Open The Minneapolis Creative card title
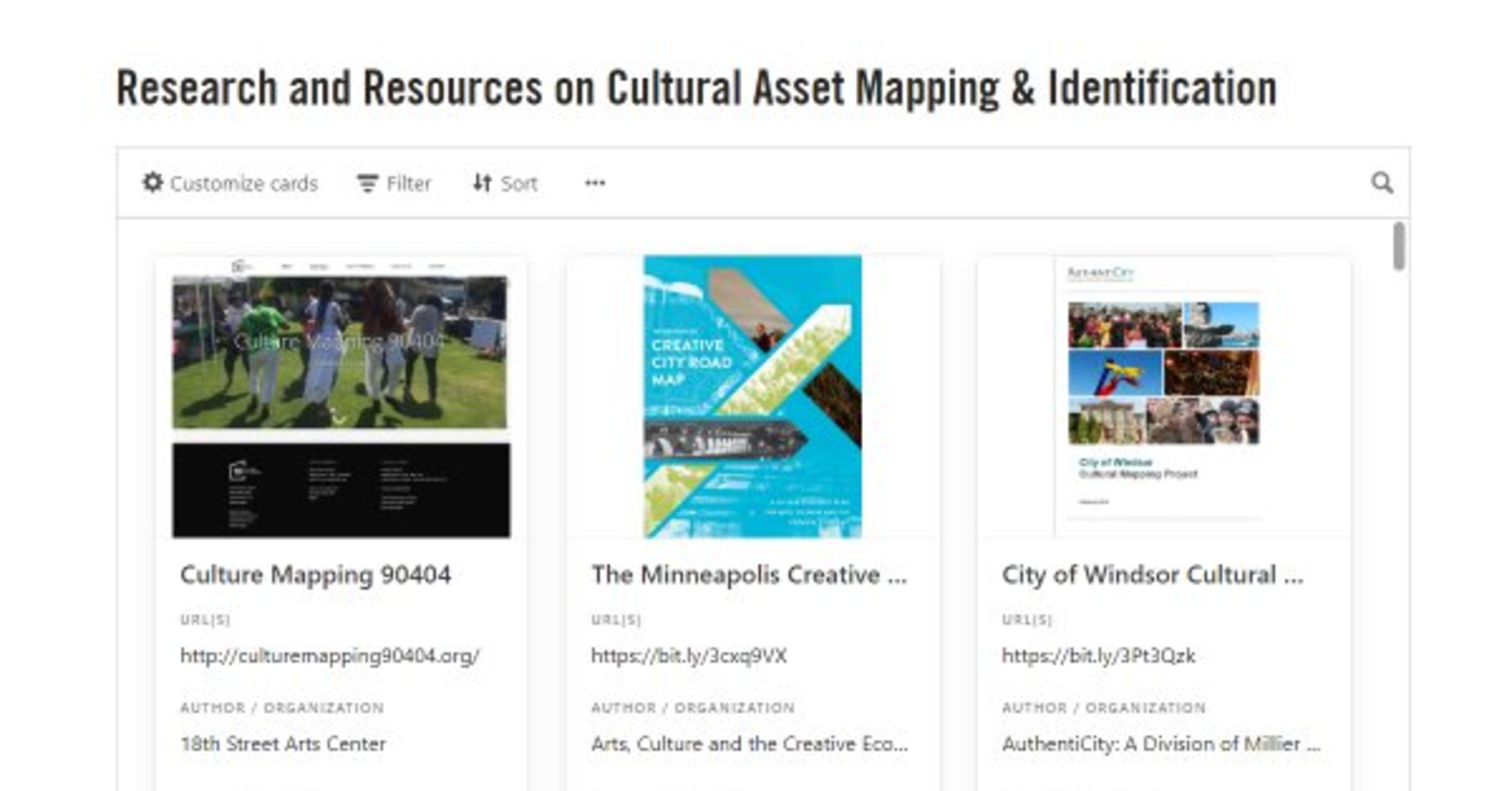1512x791 pixels. [x=748, y=575]
